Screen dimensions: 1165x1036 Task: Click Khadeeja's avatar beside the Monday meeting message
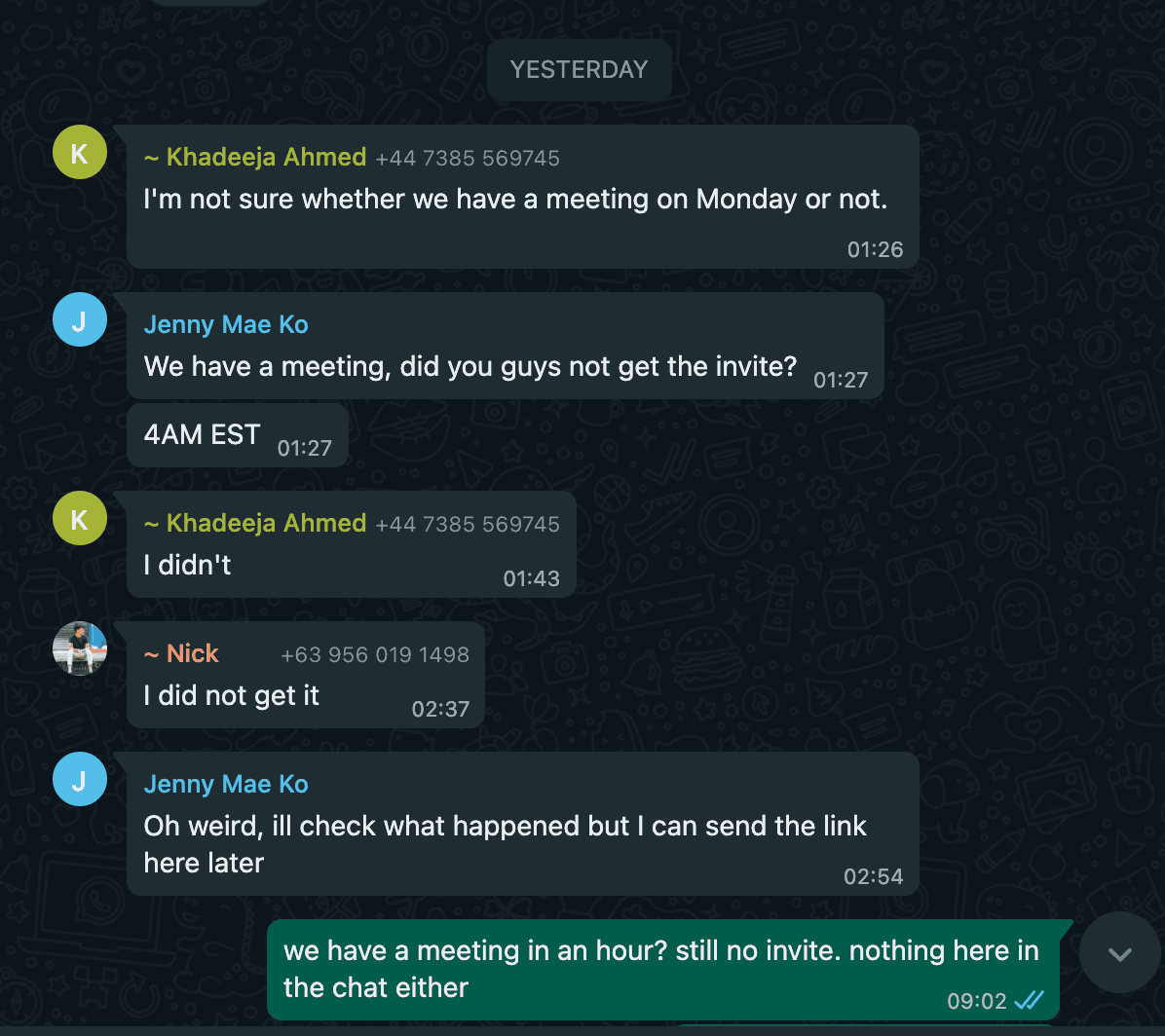pyautogui.click(x=80, y=152)
